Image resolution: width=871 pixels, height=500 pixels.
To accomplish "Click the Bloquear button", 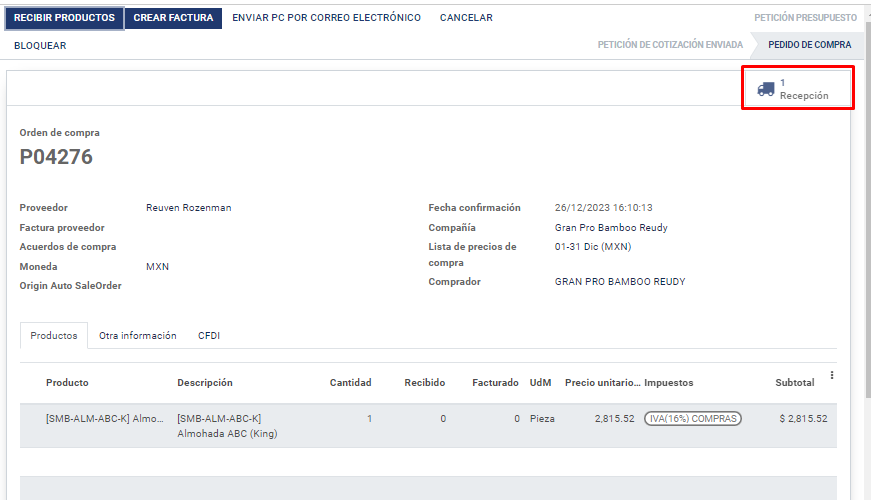I will (40, 46).
